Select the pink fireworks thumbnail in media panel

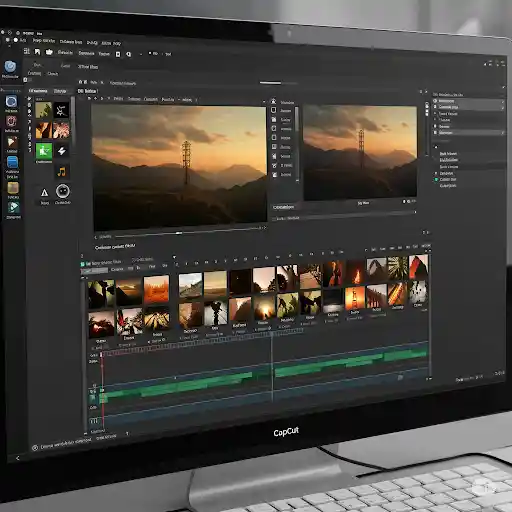tap(62, 130)
